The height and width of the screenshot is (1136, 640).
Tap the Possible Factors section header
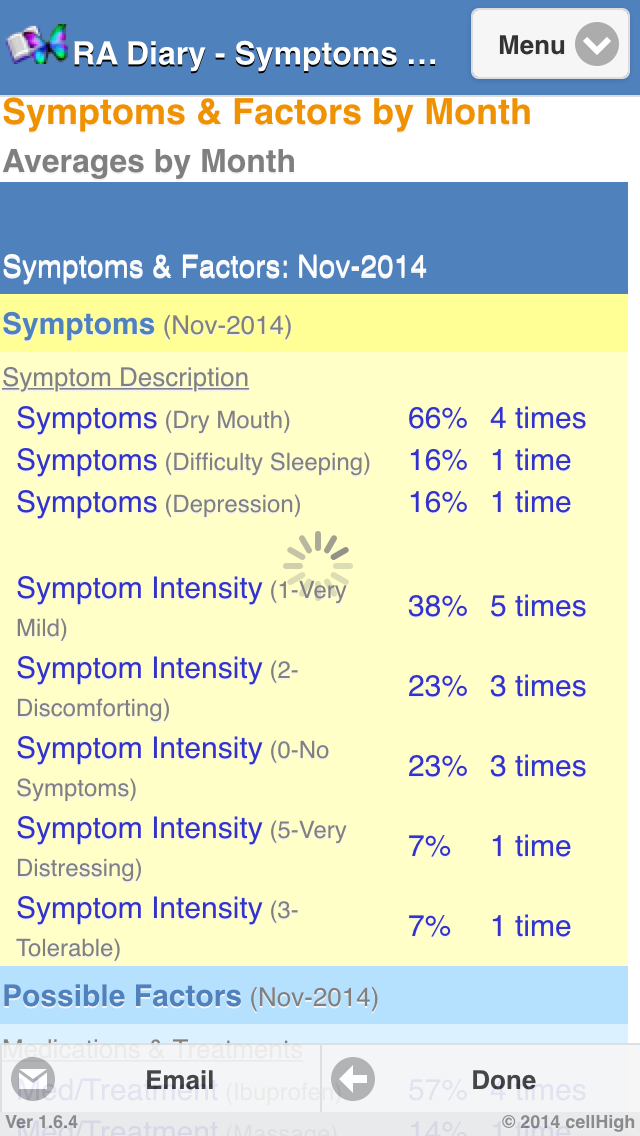[190, 996]
